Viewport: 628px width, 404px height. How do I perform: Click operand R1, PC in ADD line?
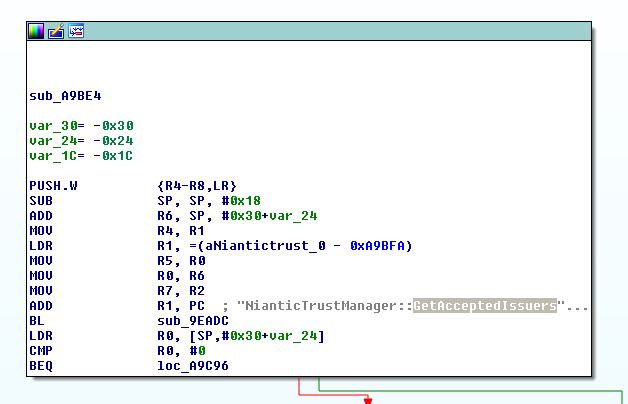pos(181,306)
